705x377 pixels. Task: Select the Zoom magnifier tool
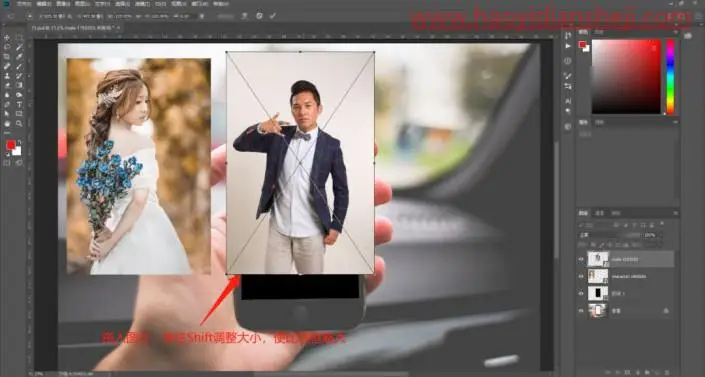point(19,123)
